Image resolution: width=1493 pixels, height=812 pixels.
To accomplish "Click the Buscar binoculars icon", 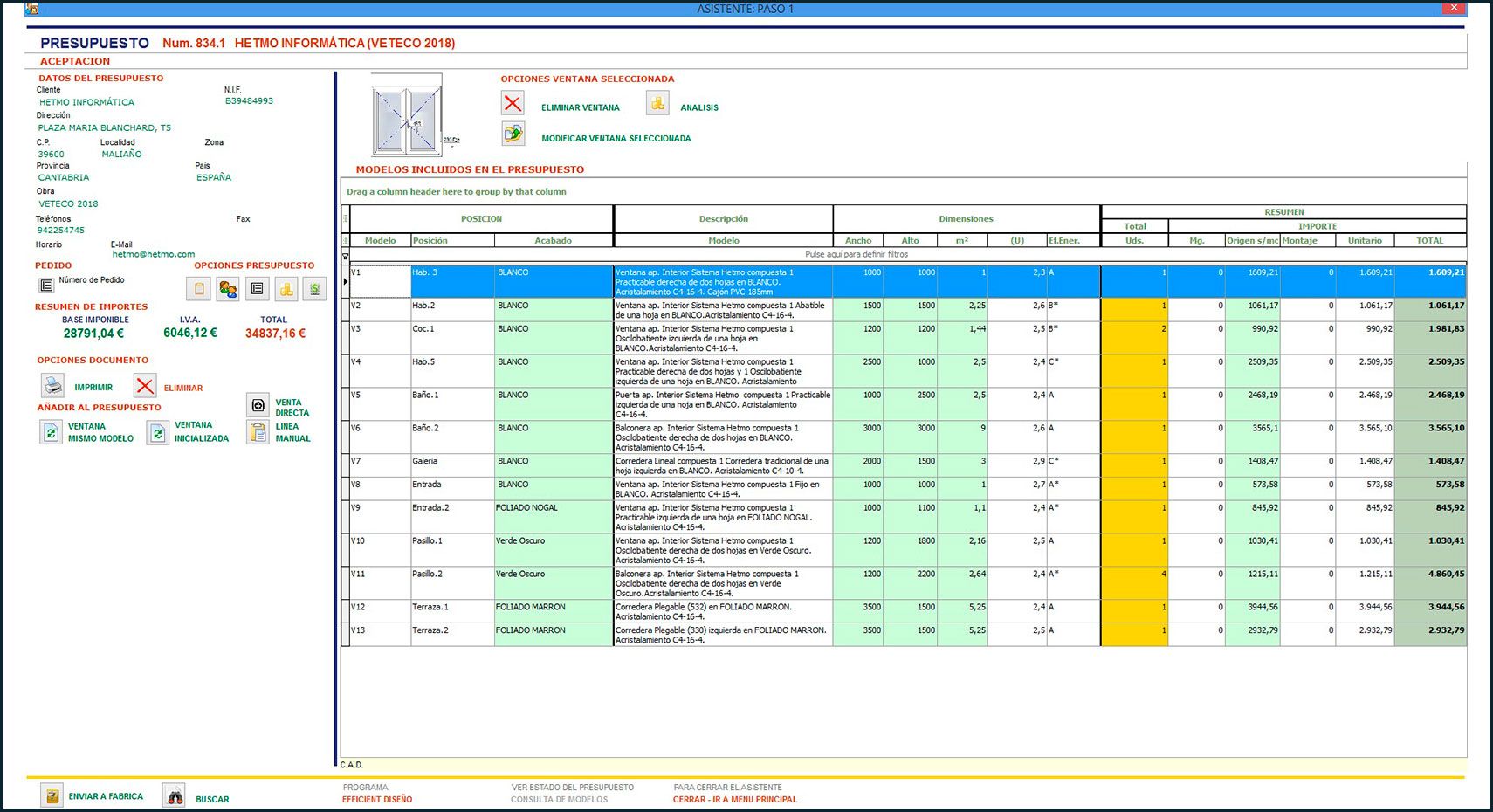I will click(175, 795).
